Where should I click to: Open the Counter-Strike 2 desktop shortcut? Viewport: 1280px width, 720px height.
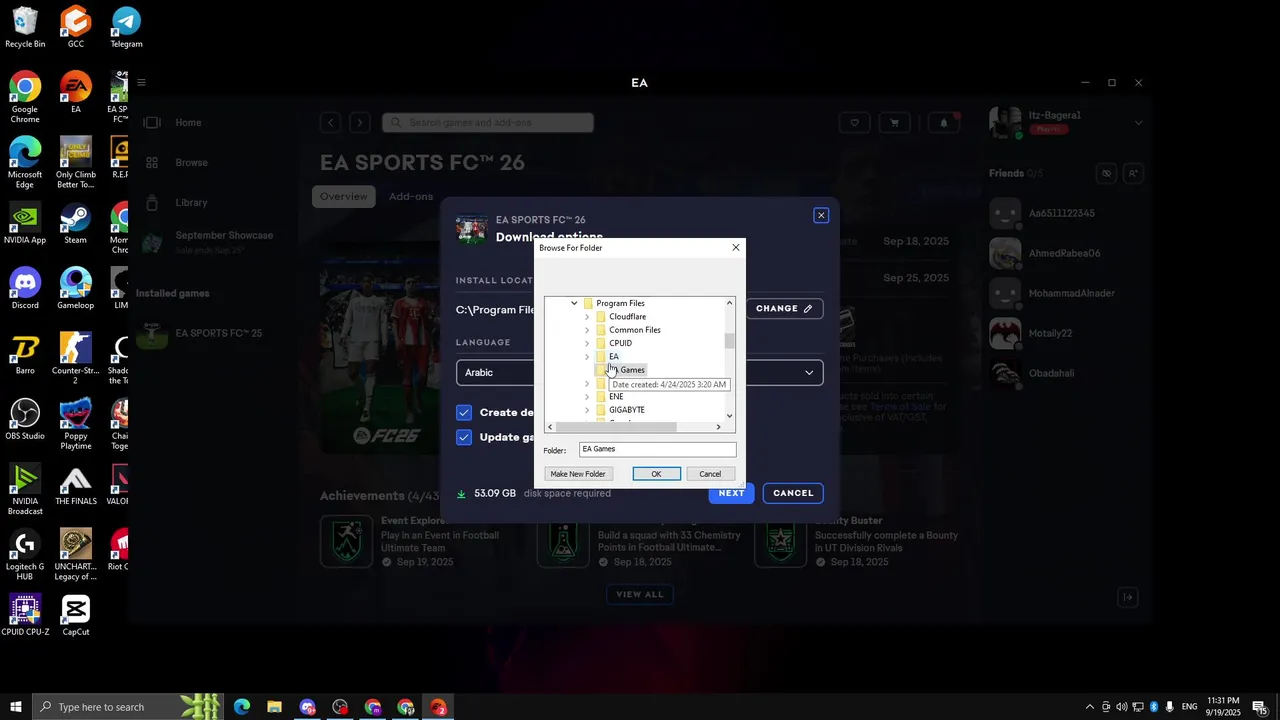point(76,358)
